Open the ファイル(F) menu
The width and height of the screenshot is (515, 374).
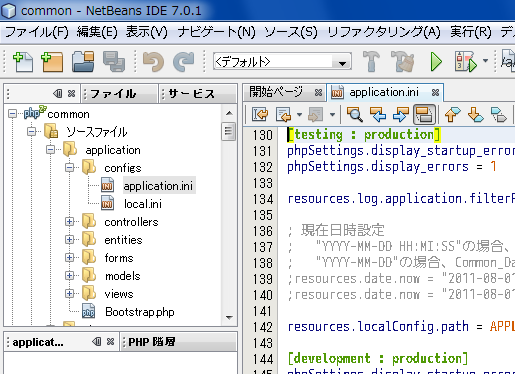[37, 32]
